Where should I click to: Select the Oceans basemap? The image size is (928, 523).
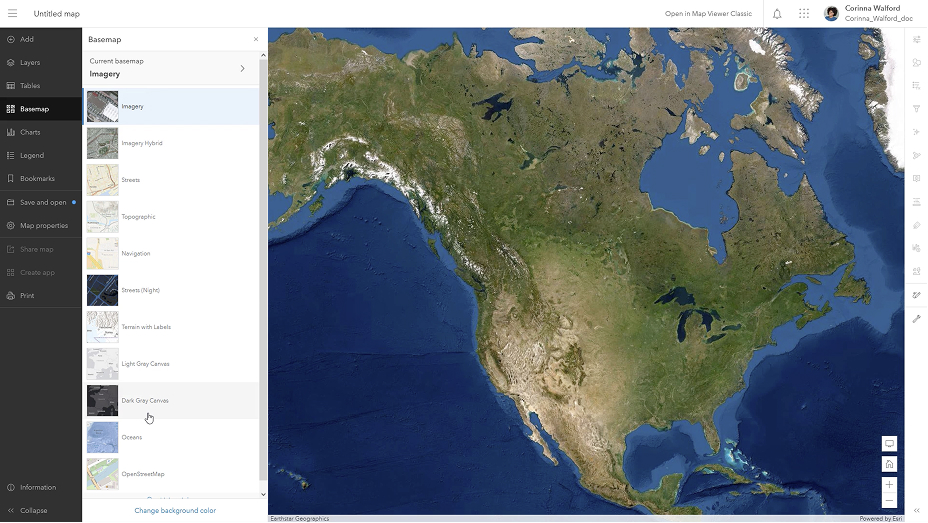pyautogui.click(x=171, y=437)
